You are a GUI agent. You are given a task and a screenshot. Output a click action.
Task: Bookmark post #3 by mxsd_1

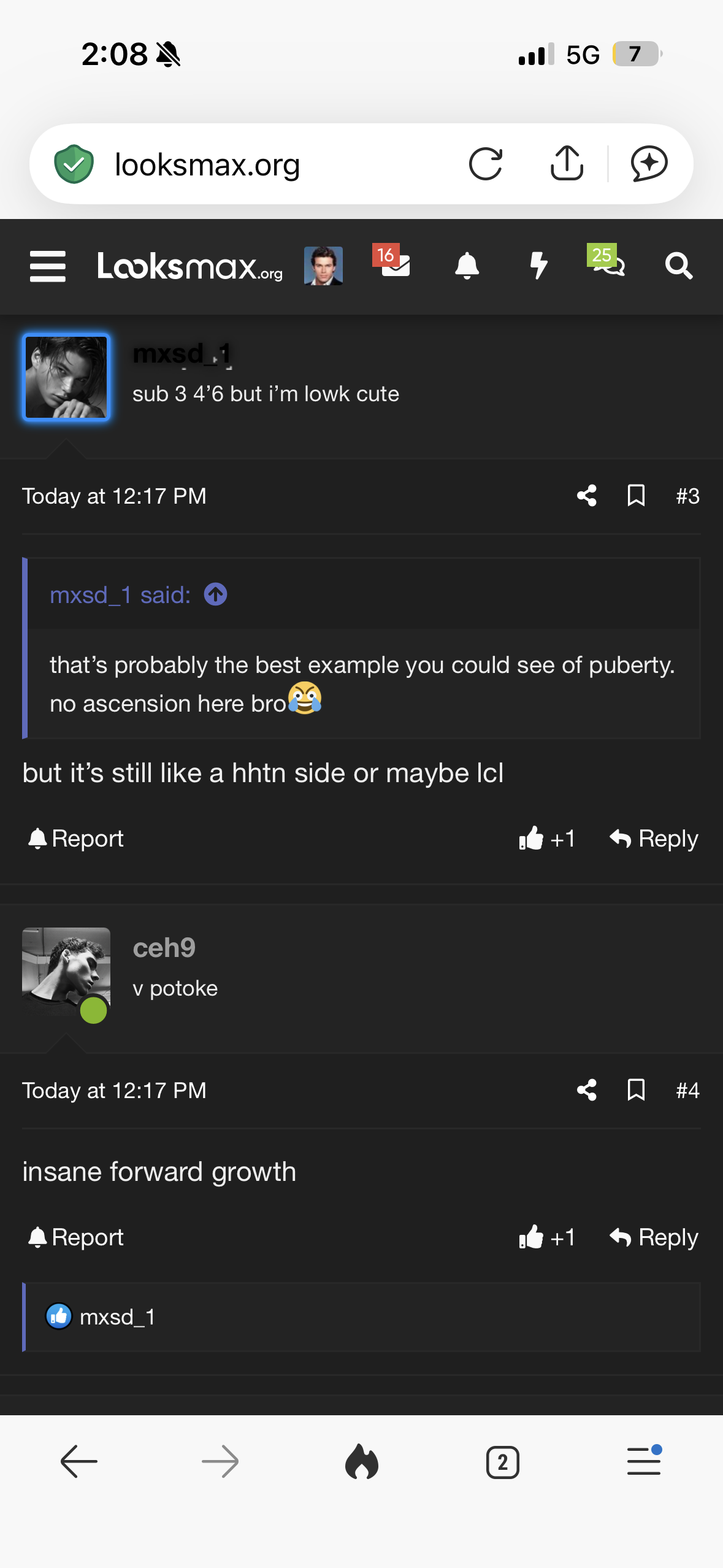(x=636, y=496)
